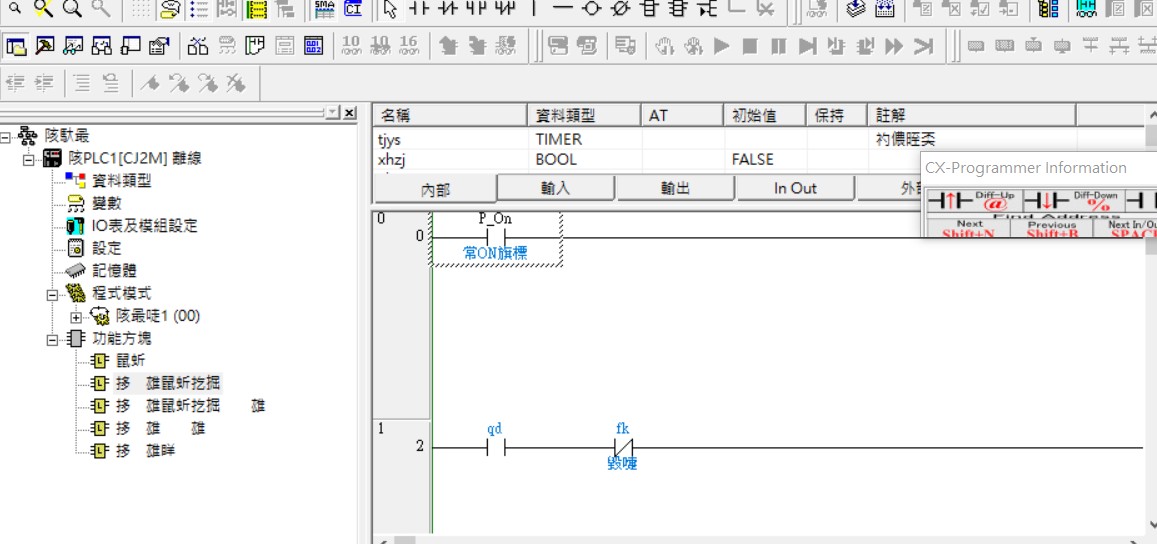Insert a new vertical line
Image resolution: width=1157 pixels, height=544 pixels.
pyautogui.click(x=533, y=10)
